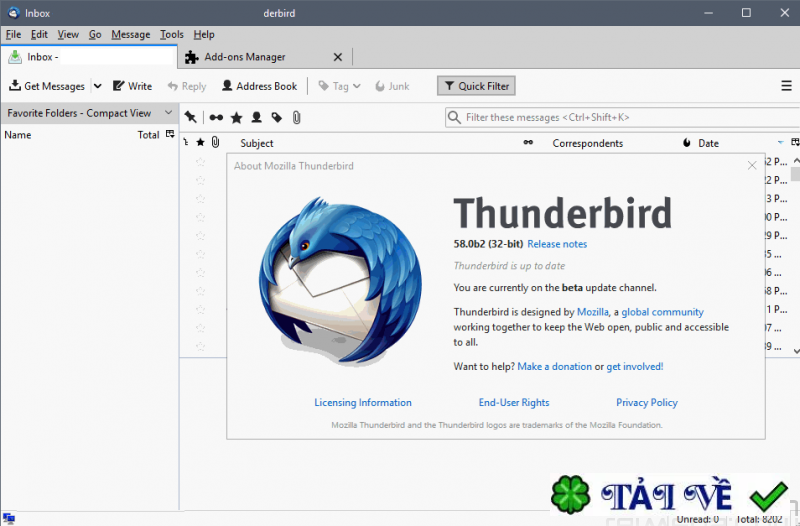The image size is (800, 526).
Task: Click the Reply toolbar button
Action: point(187,86)
